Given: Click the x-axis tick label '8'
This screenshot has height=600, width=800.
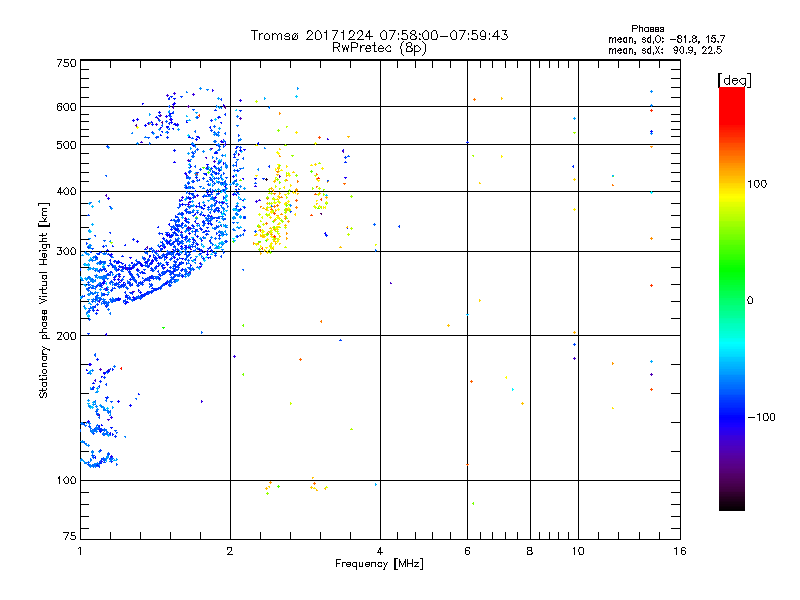Looking at the screenshot, I should 530,551.
